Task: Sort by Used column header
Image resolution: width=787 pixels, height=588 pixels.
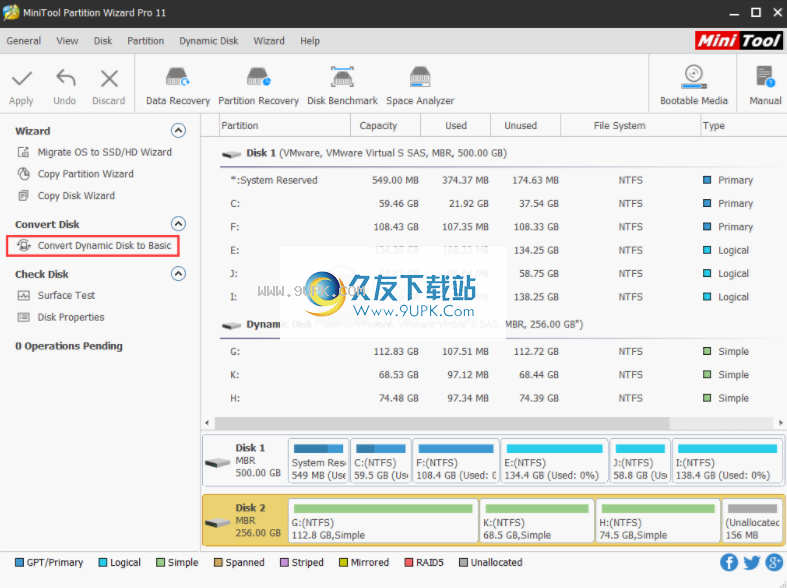Action: 455,125
